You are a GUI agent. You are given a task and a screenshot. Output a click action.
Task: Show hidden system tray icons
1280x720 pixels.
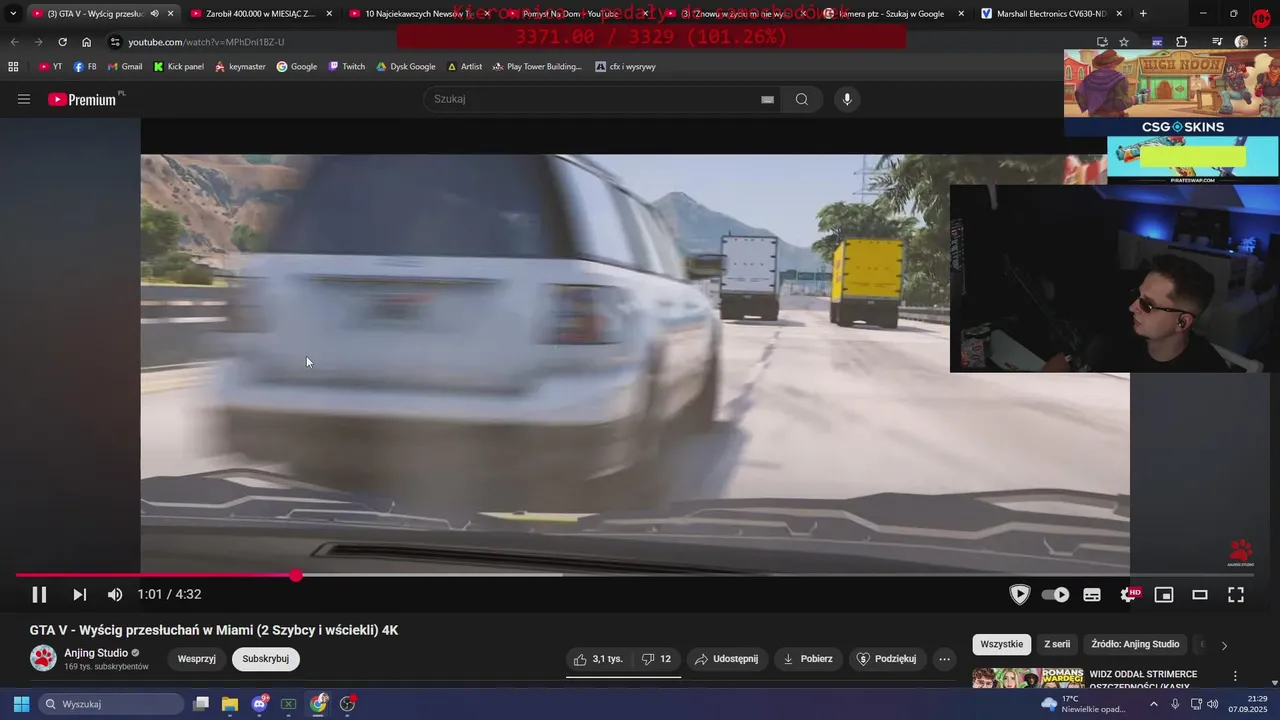tap(1153, 704)
